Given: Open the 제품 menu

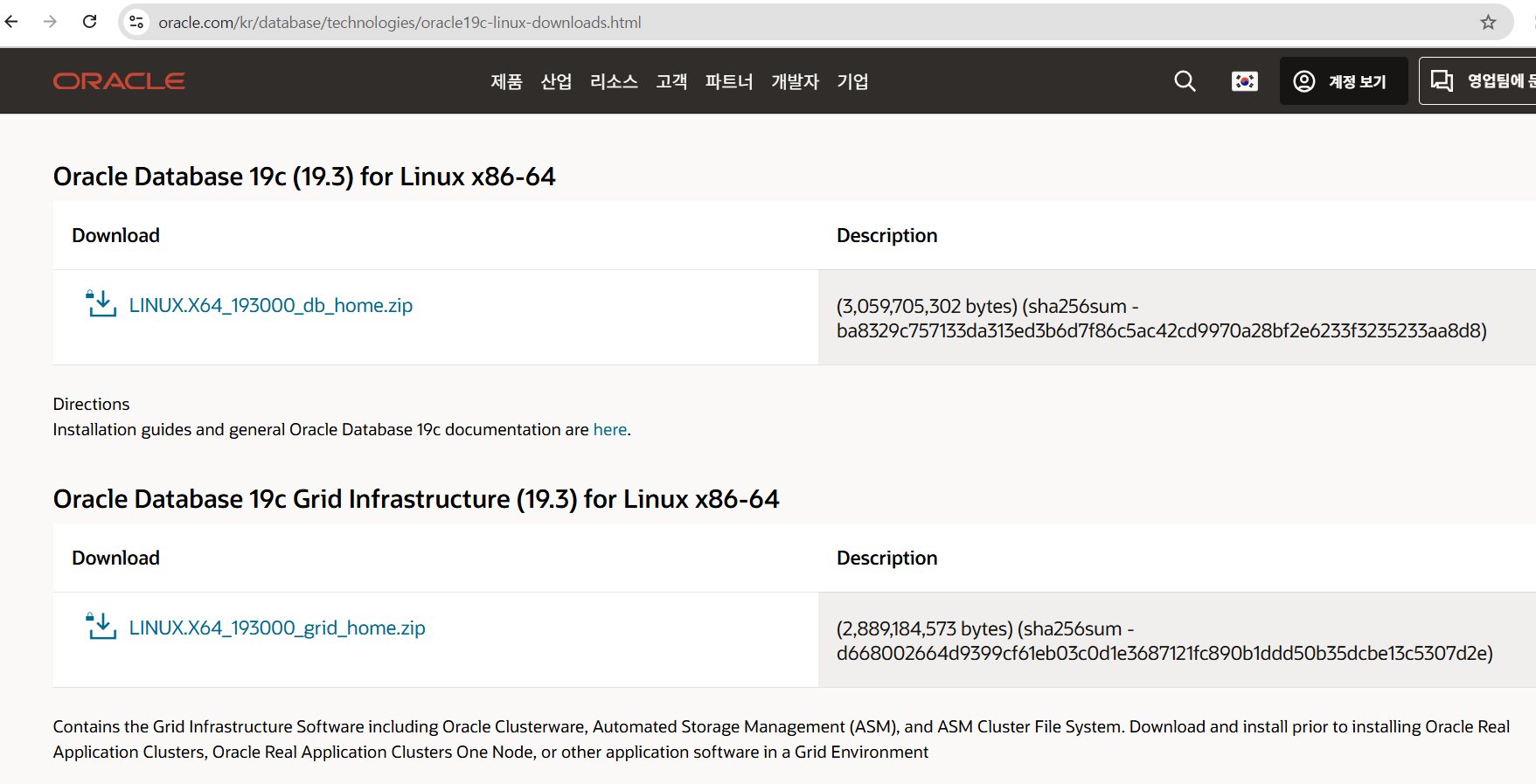Looking at the screenshot, I should point(506,81).
